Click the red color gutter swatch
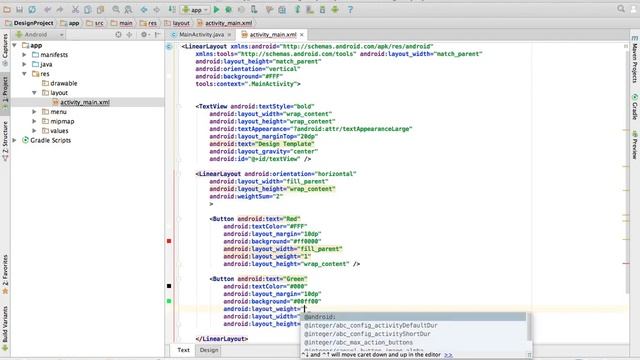The height and width of the screenshot is (360, 640). tap(169, 241)
